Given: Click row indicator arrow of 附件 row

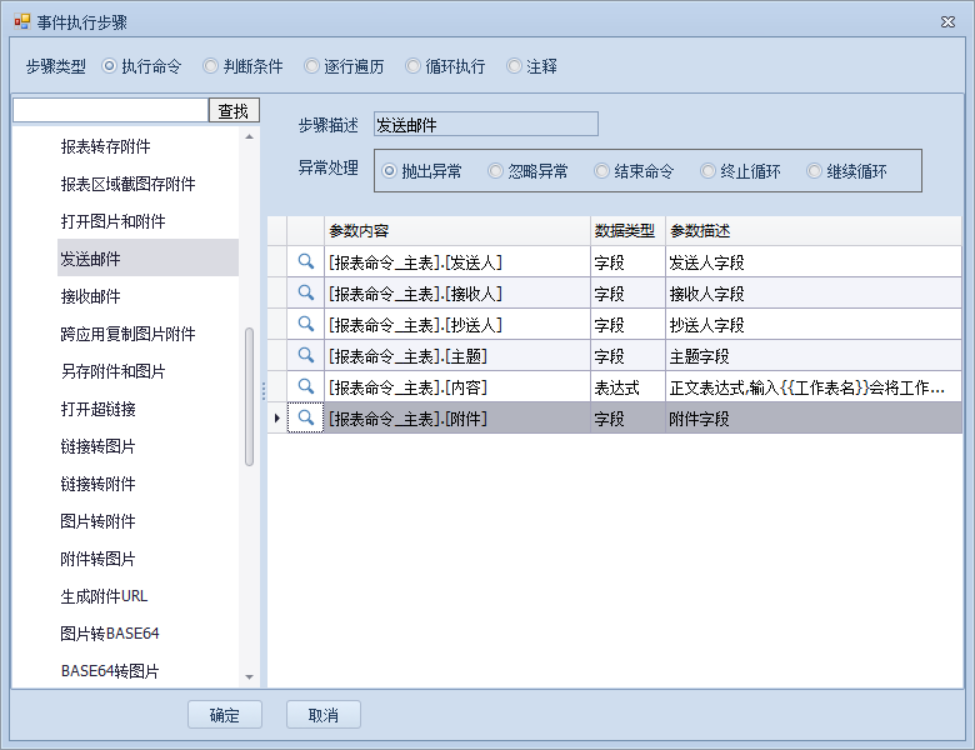Looking at the screenshot, I should (x=277, y=418).
